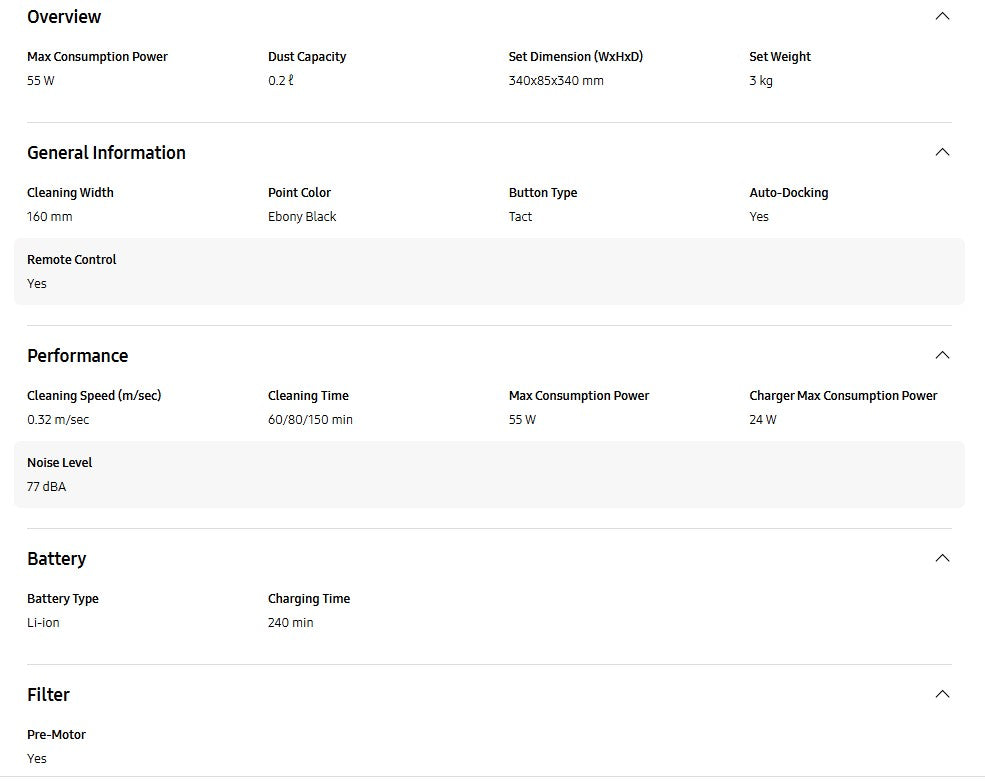Click the Point Color value Ebony Black
Viewport: 985px width, 782px height.
pos(302,217)
